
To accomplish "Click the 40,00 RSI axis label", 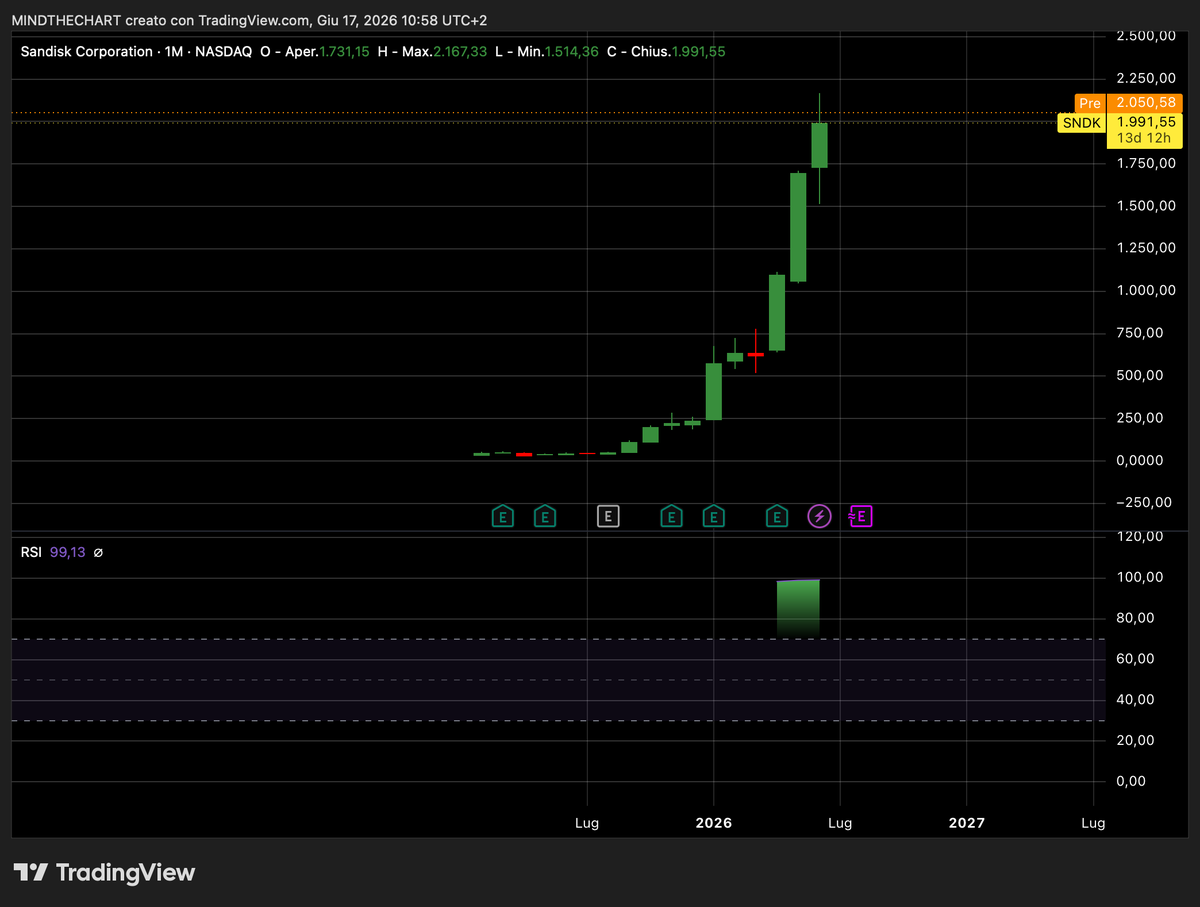I will [1137, 700].
